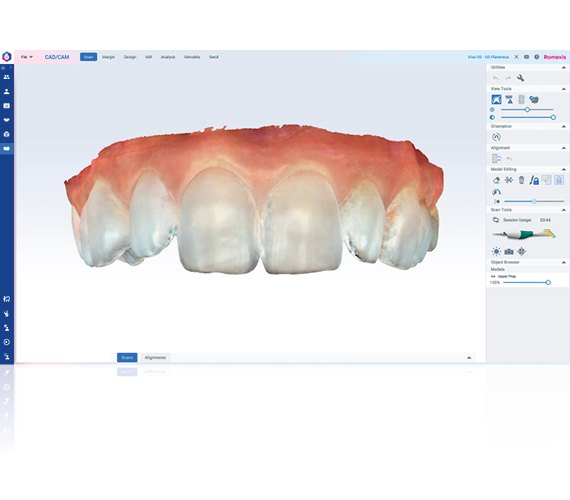The image size is (570, 500).
Task: Expand the bottom Scans panel arrow
Action: click(469, 358)
